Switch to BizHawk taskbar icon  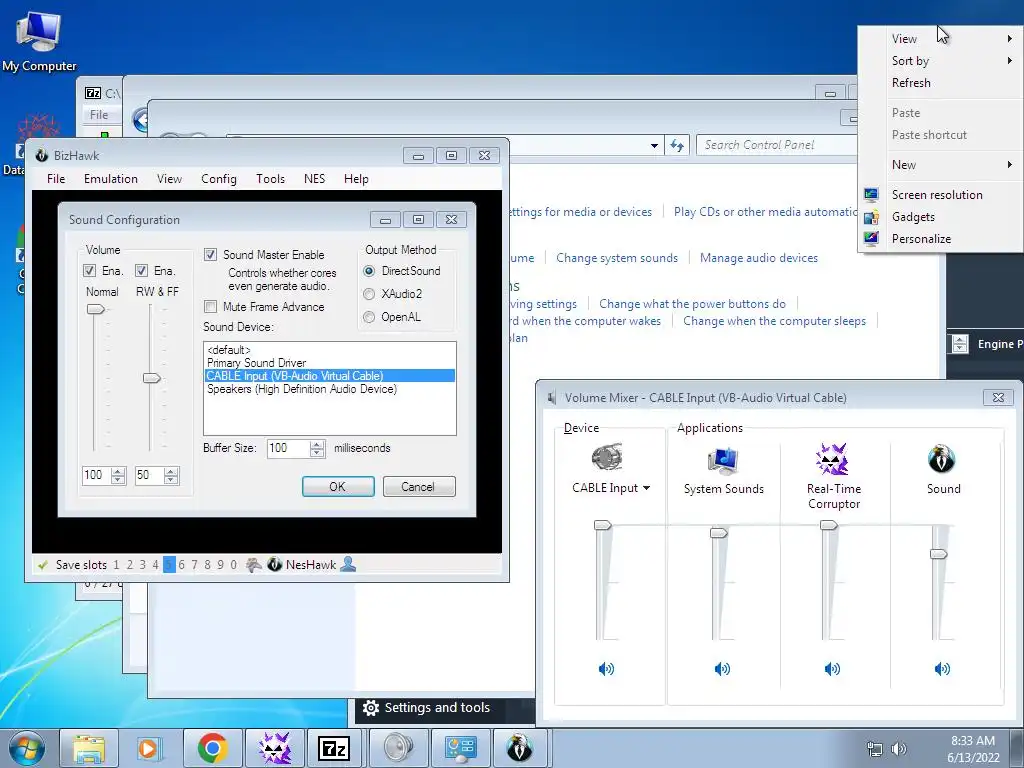point(520,748)
